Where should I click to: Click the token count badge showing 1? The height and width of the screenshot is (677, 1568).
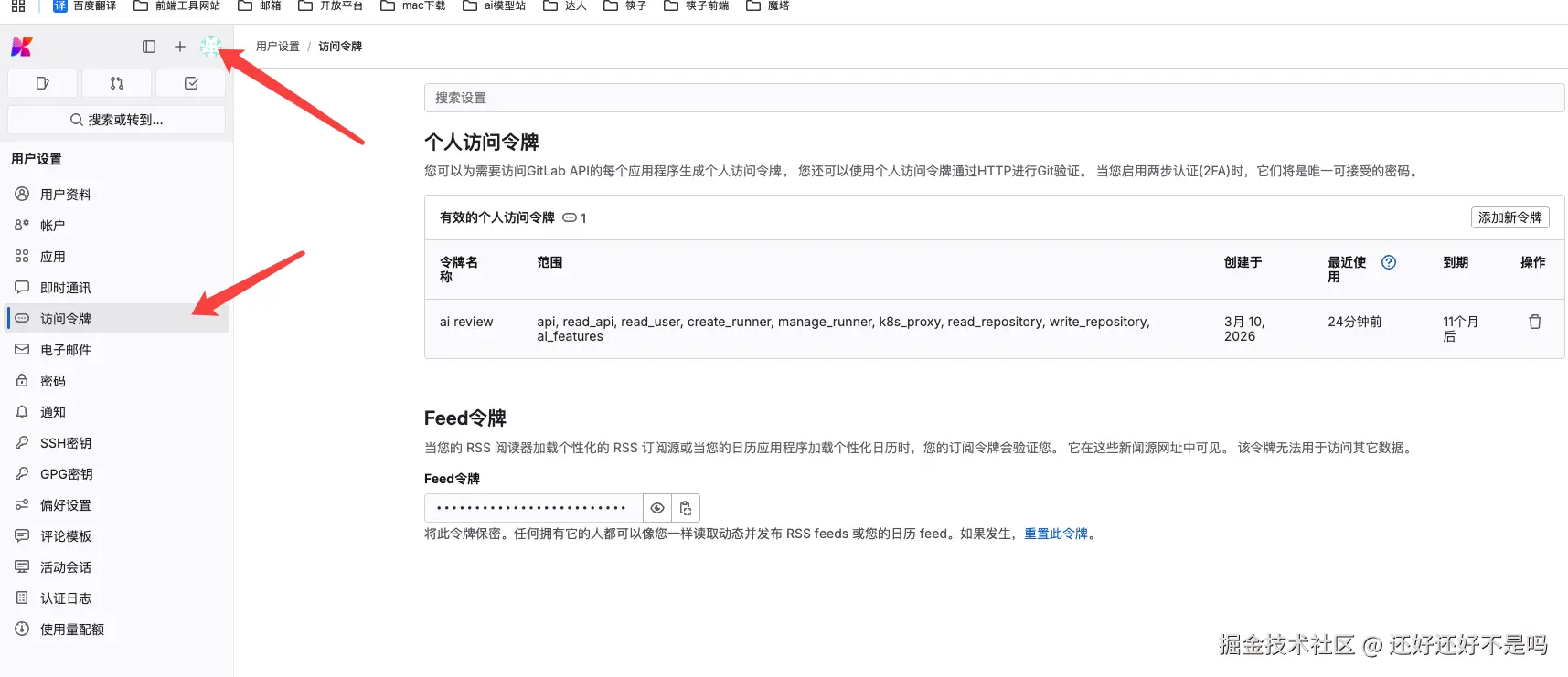click(574, 217)
